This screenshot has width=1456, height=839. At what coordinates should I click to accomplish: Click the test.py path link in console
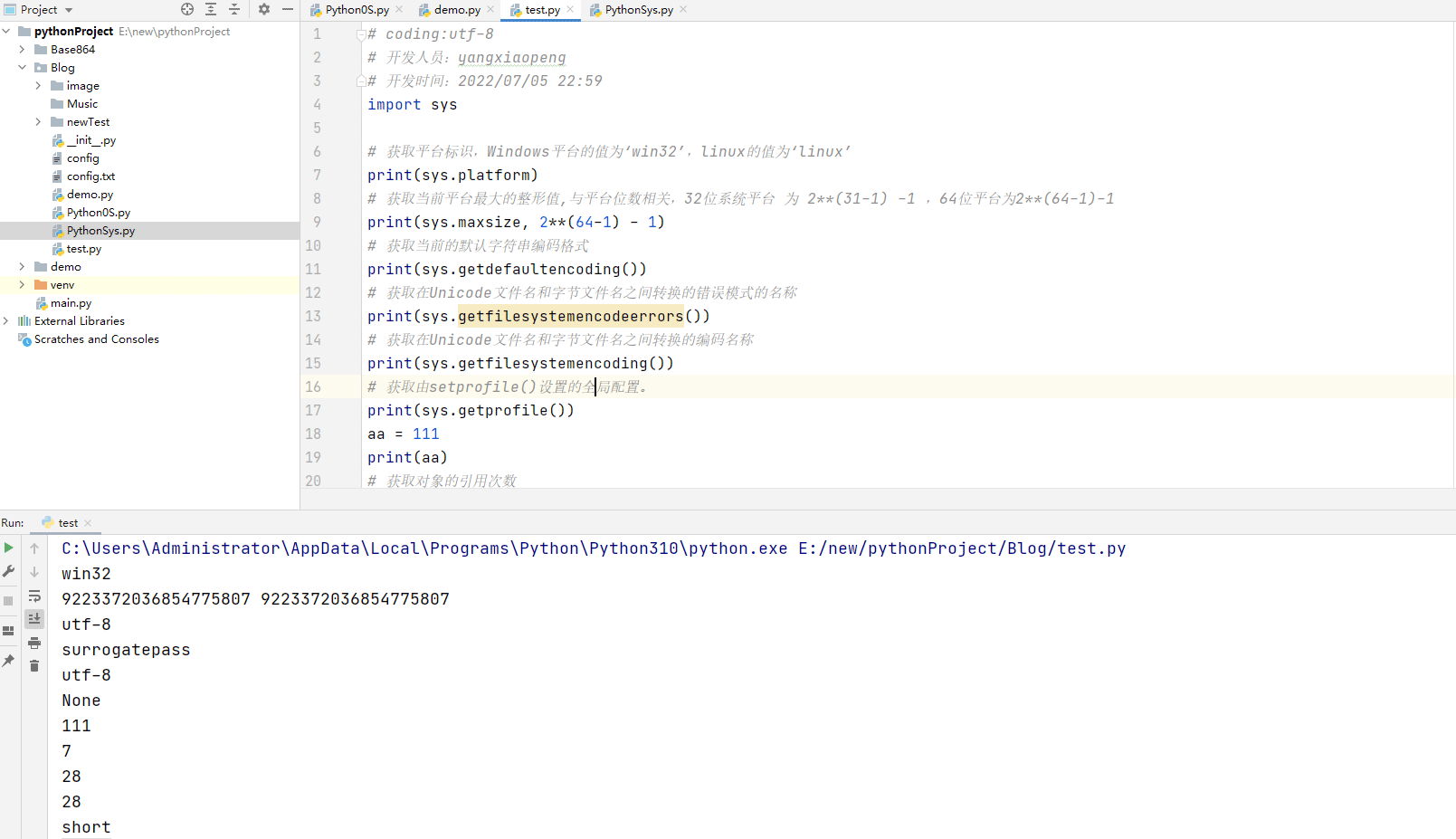962,548
